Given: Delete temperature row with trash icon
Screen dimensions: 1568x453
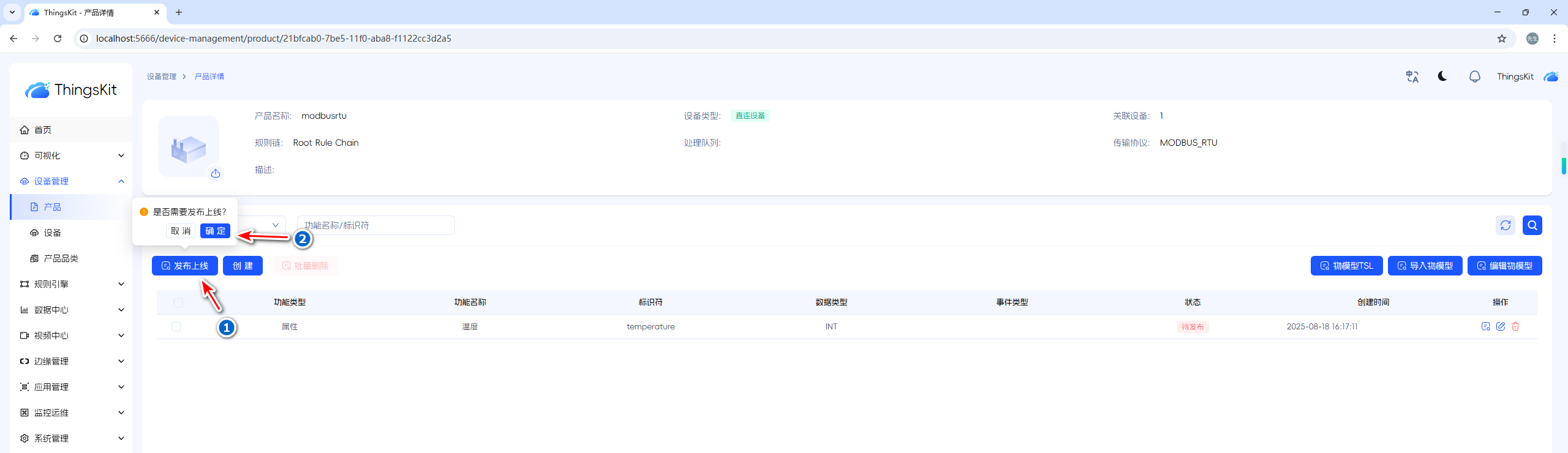Looking at the screenshot, I should (x=1515, y=327).
